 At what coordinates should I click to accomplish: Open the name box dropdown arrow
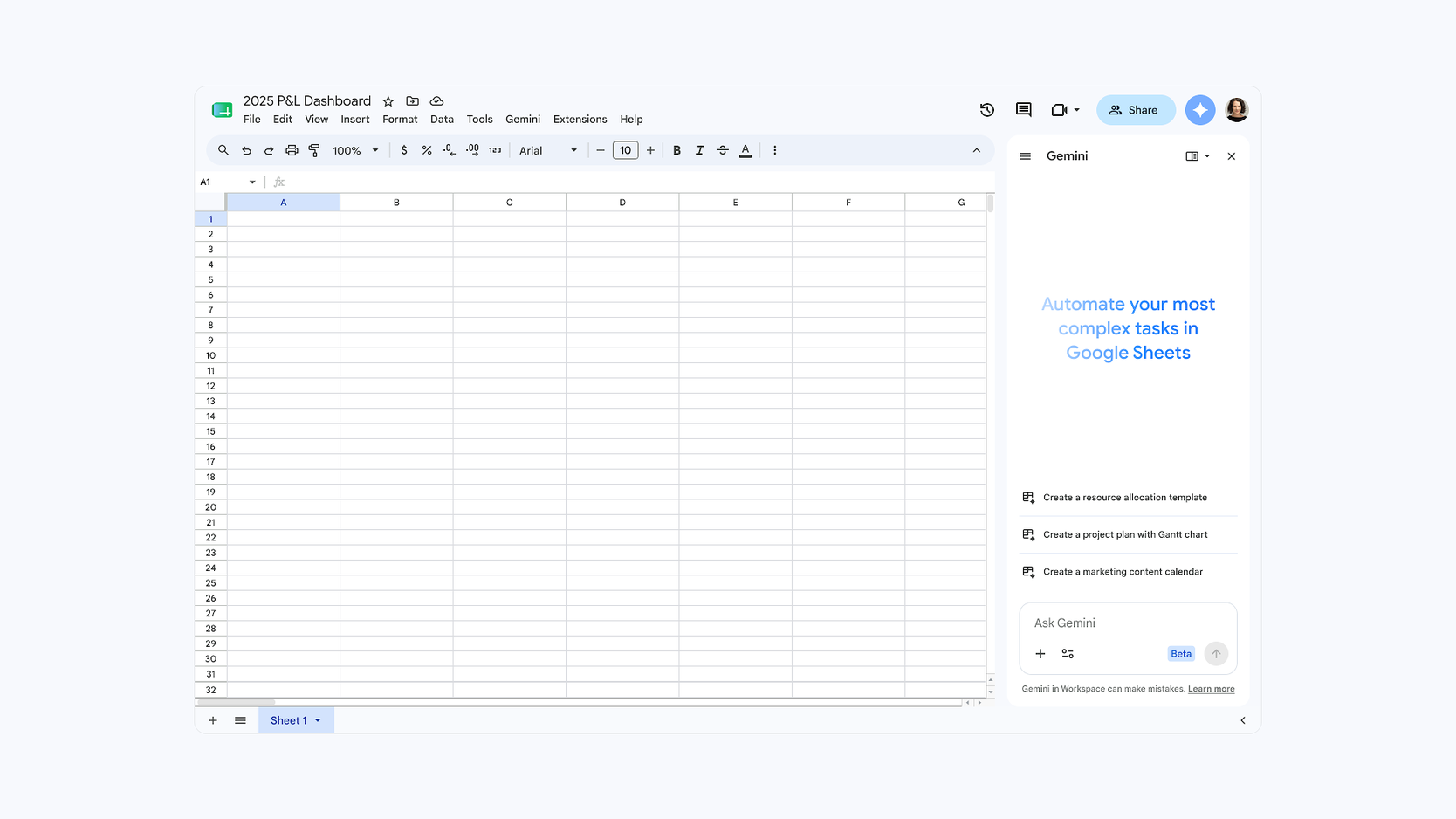point(252,182)
